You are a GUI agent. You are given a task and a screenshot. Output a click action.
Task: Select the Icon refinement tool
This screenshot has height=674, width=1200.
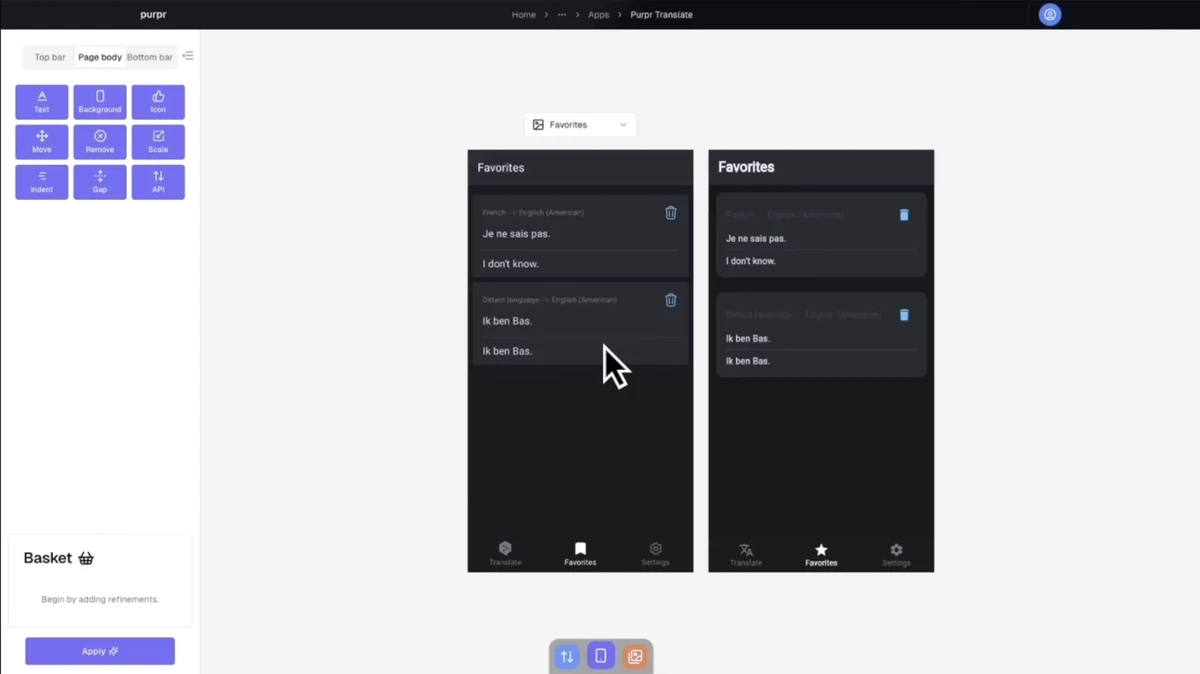[158, 102]
